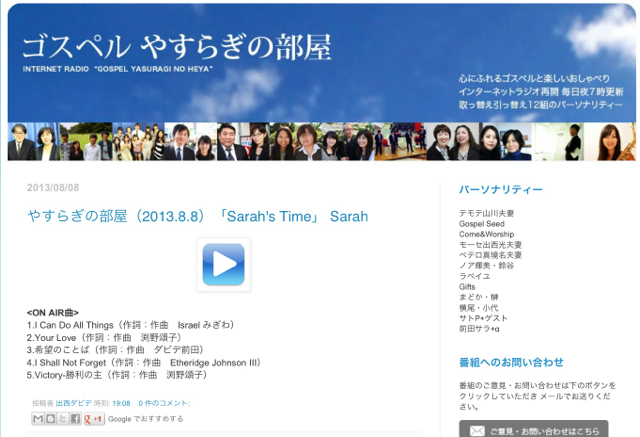
Task: Click the ご意見・お問い合わせはこちら button
Action: click(x=532, y=430)
